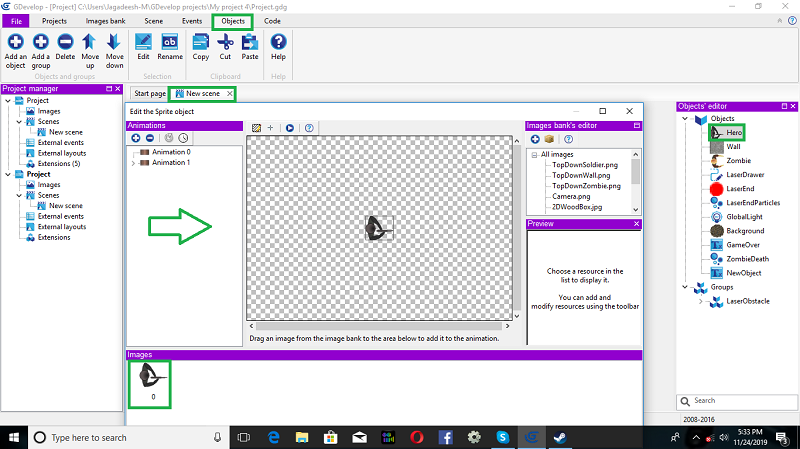This screenshot has width=800, height=449.
Task: Collapse Objects node in Objects' editor
Action: pyautogui.click(x=685, y=118)
